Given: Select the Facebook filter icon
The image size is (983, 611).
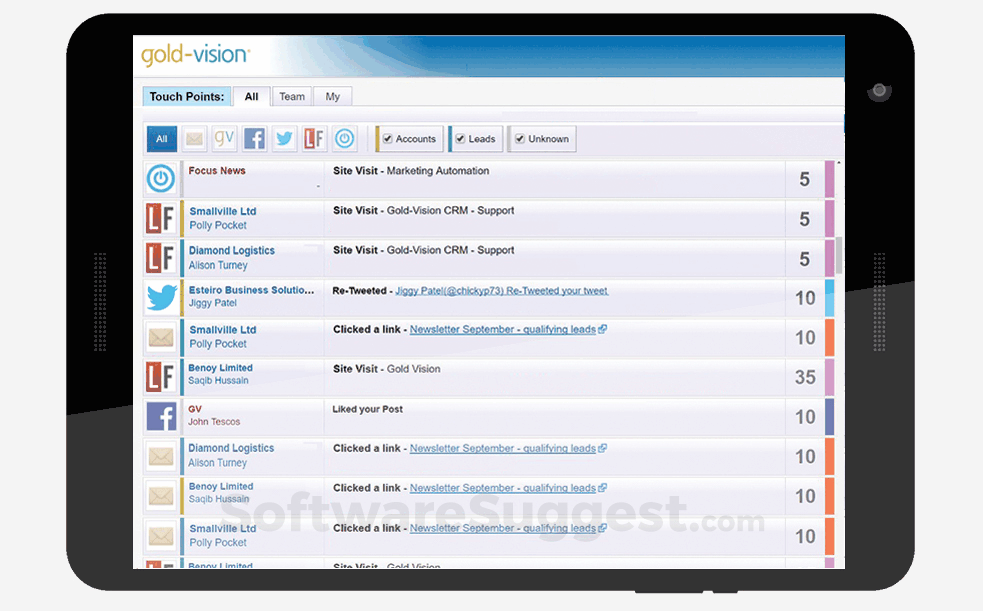Looking at the screenshot, I should (x=254, y=138).
